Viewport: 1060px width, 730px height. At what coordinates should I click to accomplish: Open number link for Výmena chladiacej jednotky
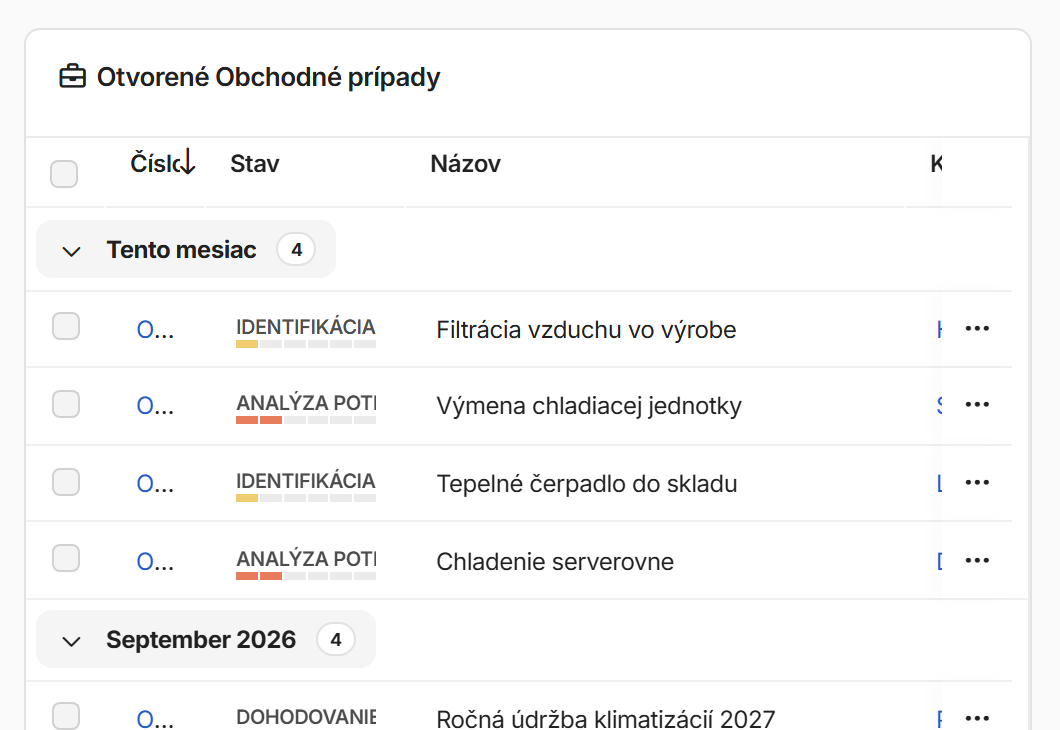155,406
